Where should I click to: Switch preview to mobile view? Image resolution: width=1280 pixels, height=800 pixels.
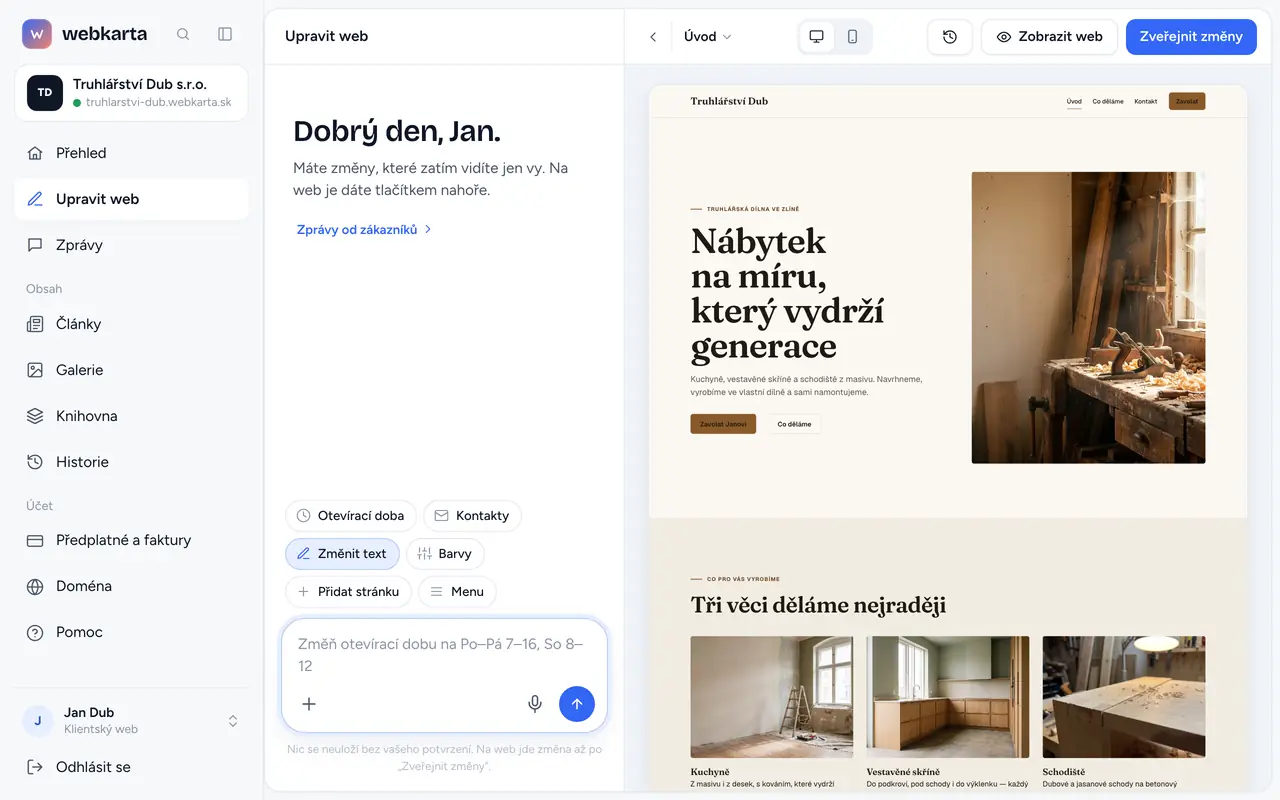[852, 37]
